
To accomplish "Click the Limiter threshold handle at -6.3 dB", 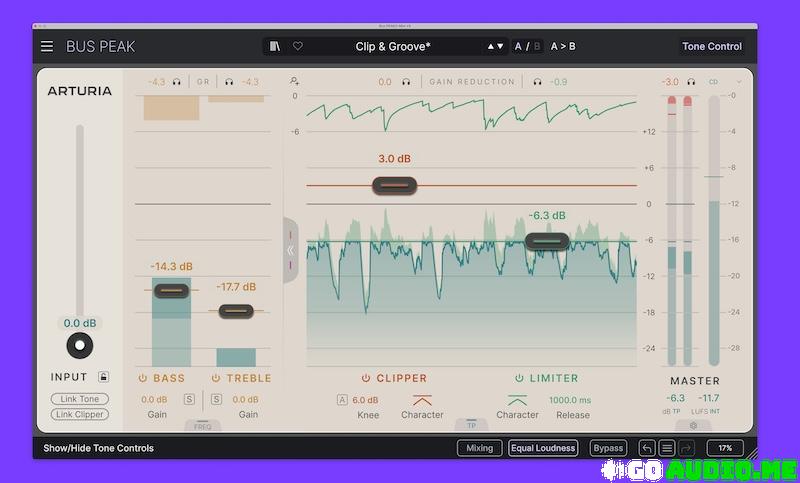I will click(547, 241).
